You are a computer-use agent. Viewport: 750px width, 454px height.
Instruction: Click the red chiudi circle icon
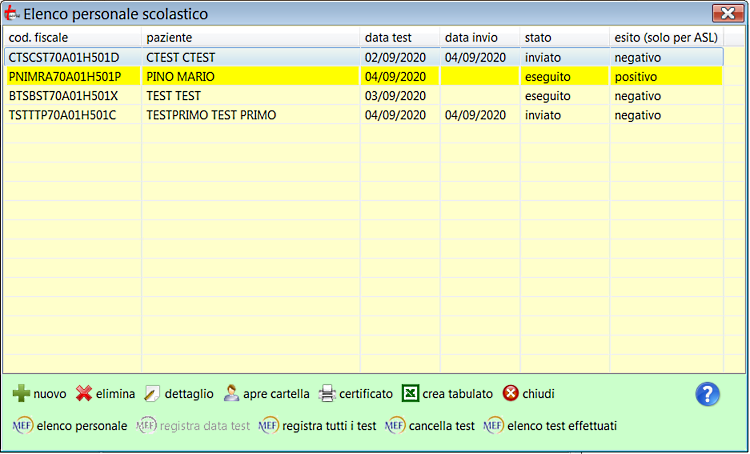click(x=511, y=394)
